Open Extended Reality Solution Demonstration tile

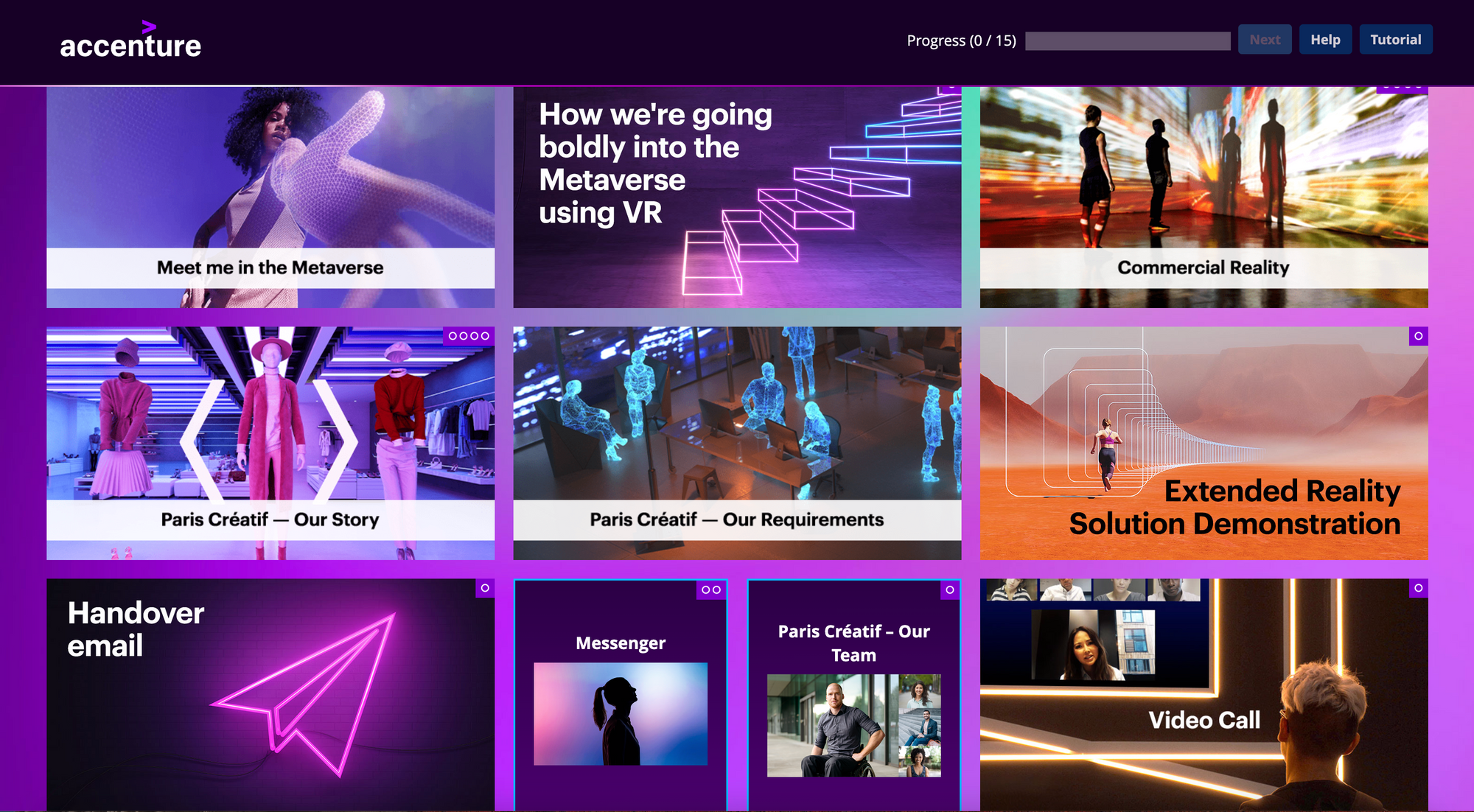click(x=1204, y=443)
